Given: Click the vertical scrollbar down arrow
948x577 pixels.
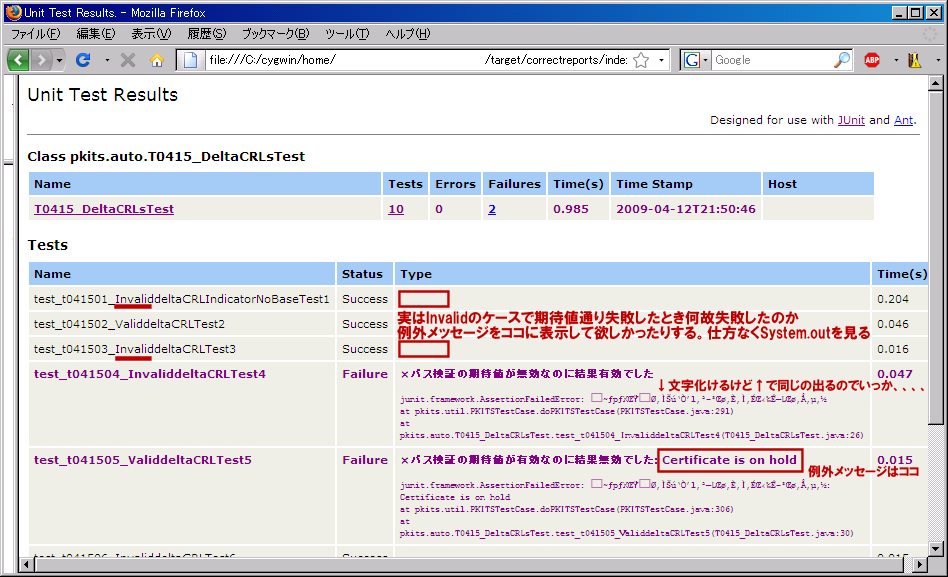Looking at the screenshot, I should 935,549.
